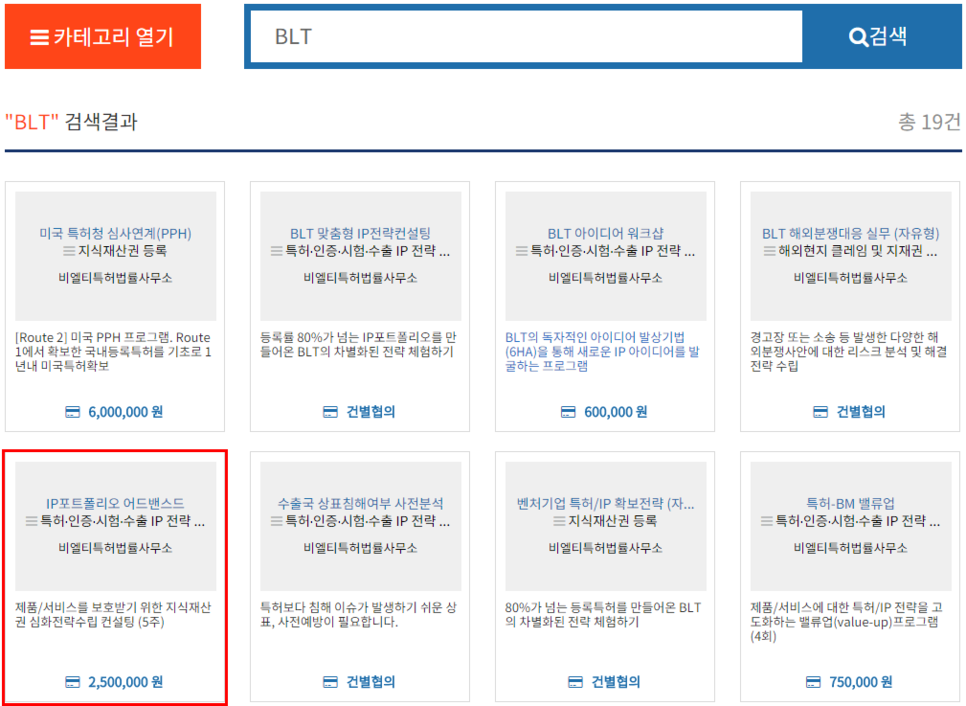Select the 600,000 원 price

tap(615, 412)
